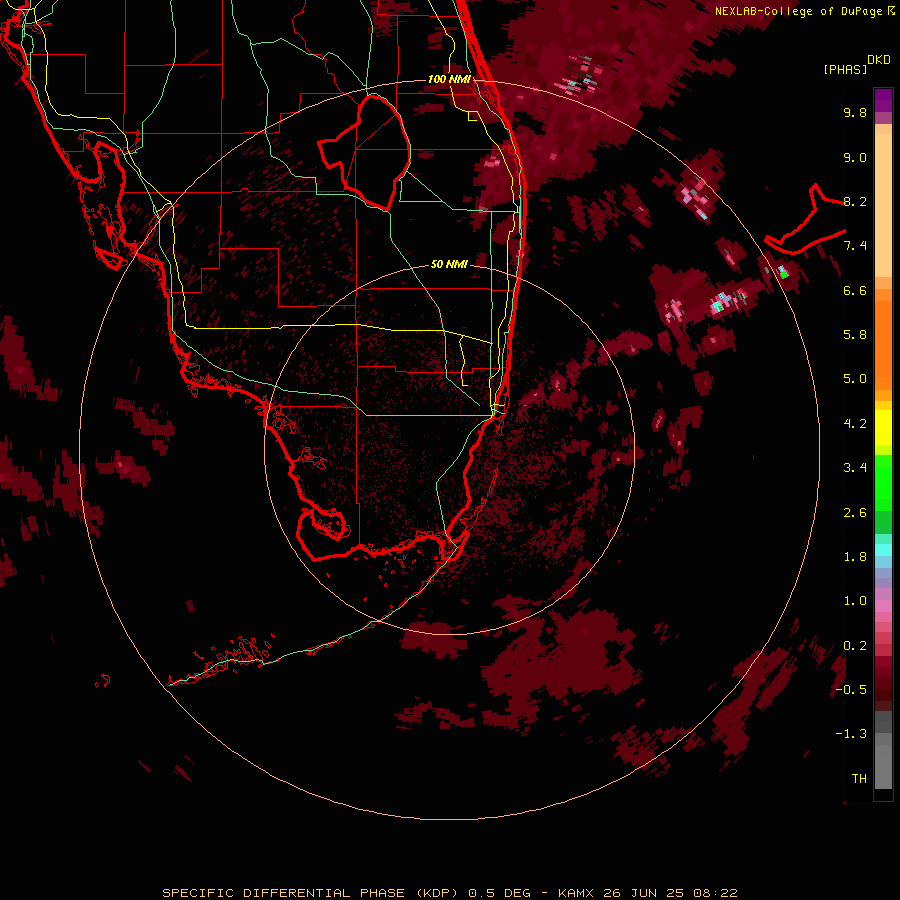900x900 pixels.
Task: Click the 9.0 value on color scale
Action: (855, 158)
